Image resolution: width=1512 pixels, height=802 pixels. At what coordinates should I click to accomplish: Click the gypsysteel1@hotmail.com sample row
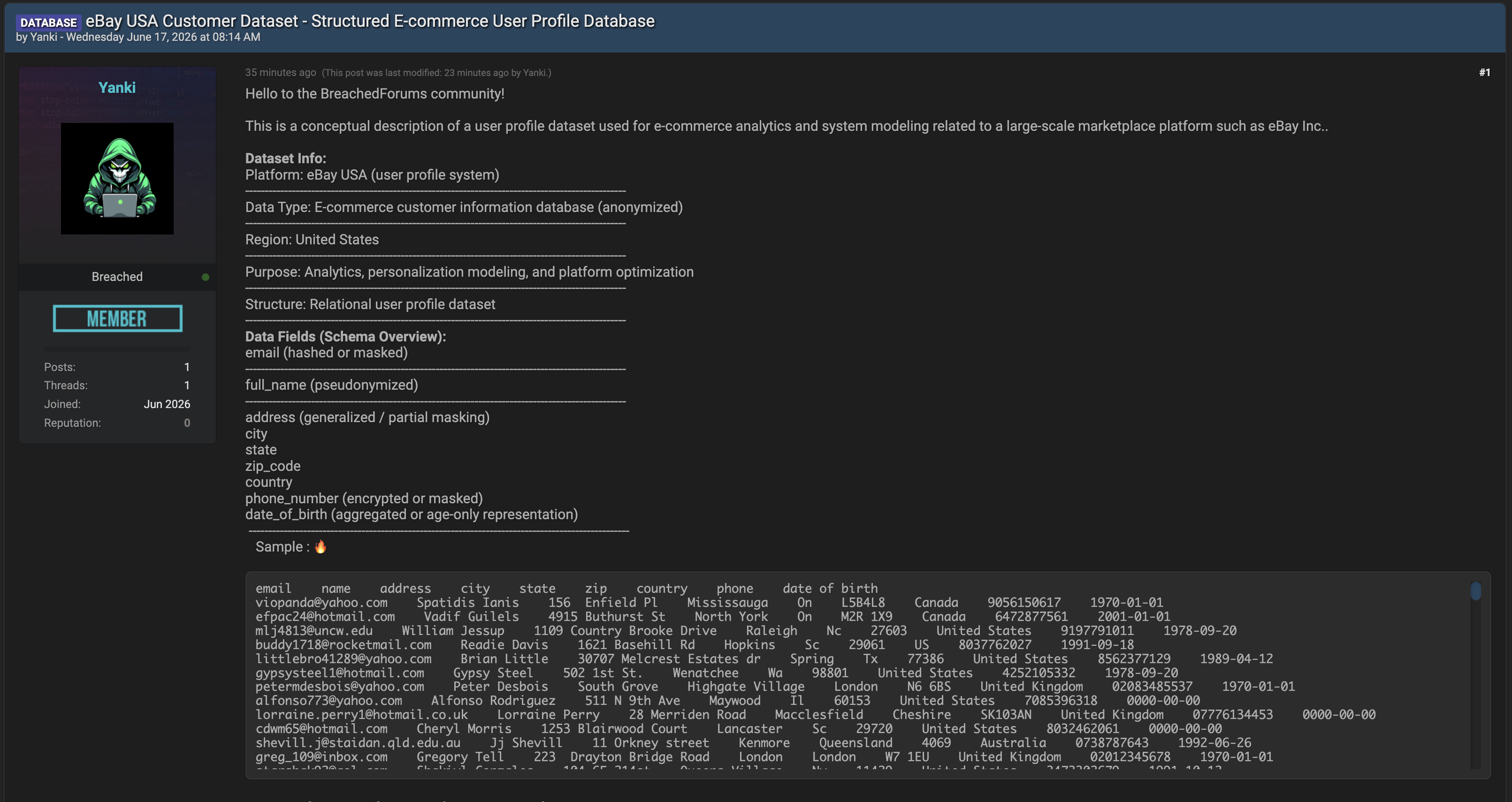pos(717,673)
